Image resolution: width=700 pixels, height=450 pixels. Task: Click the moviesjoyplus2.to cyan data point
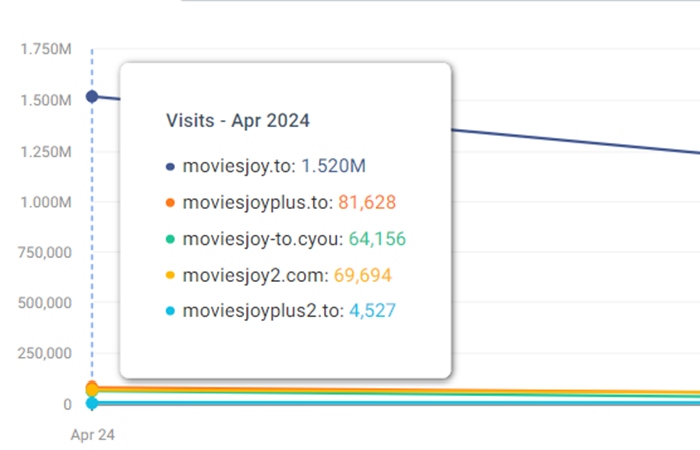coord(92,403)
